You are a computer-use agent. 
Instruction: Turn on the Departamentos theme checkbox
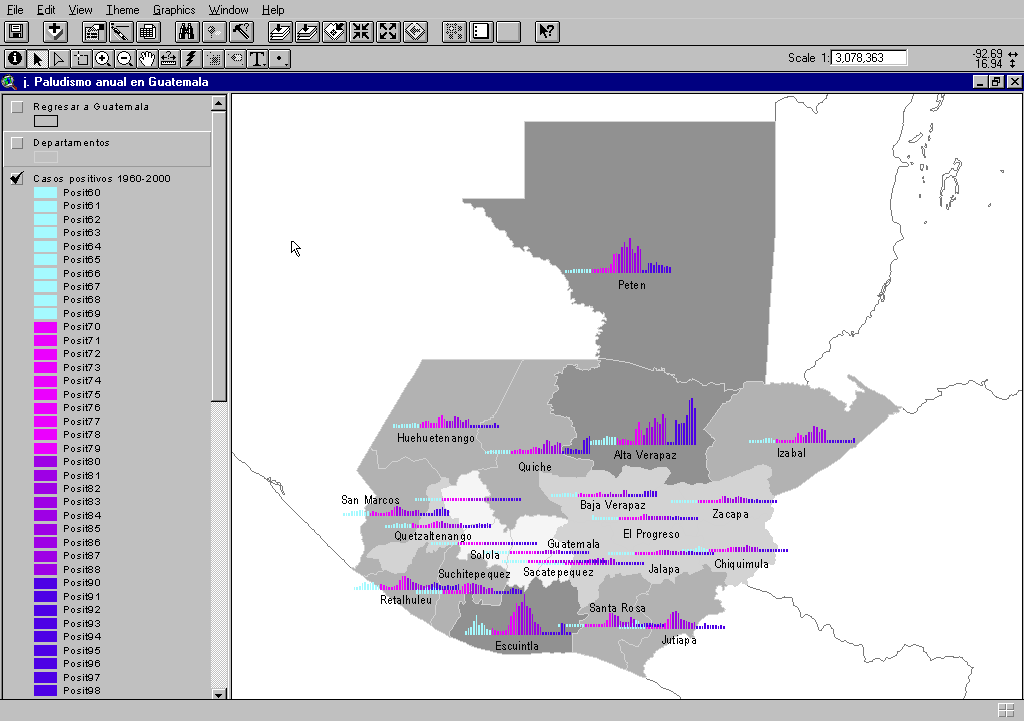point(17,143)
